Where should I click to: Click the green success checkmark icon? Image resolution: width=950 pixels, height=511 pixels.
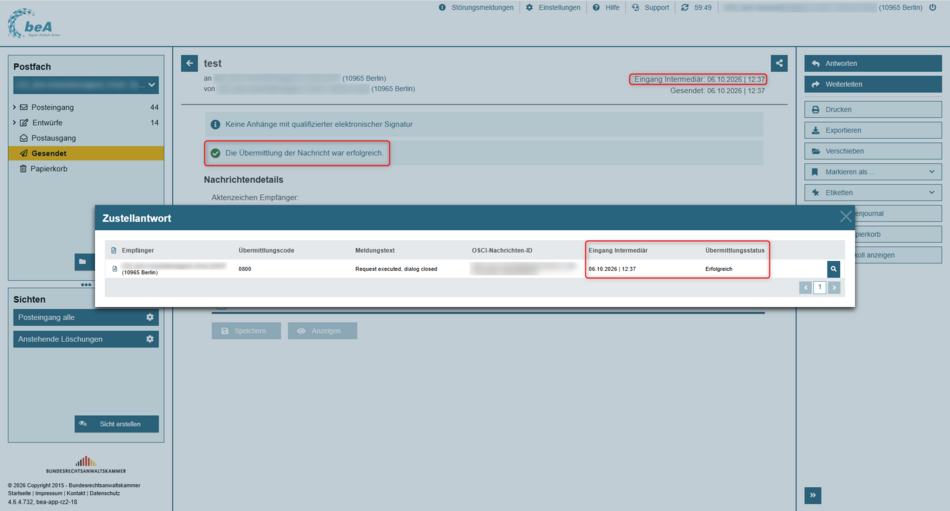[x=215, y=153]
